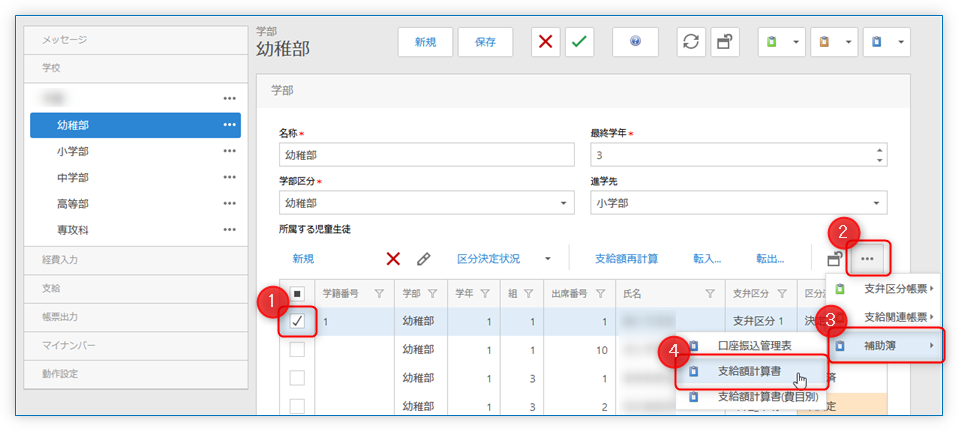Screen dimensions: 958x431
Task: Open the マイナンバー section in sidebar
Action: pyautogui.click(x=136, y=345)
